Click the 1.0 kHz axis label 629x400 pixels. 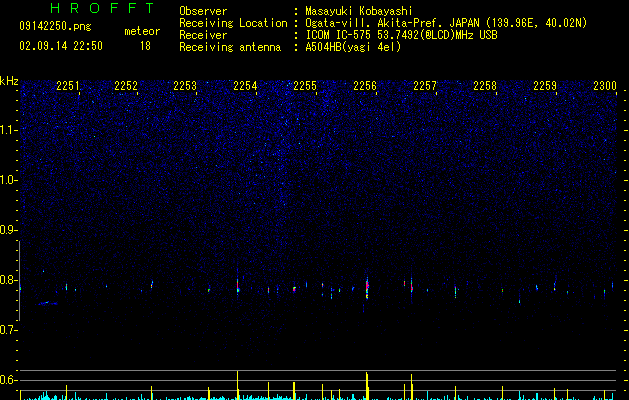[x=8, y=180]
